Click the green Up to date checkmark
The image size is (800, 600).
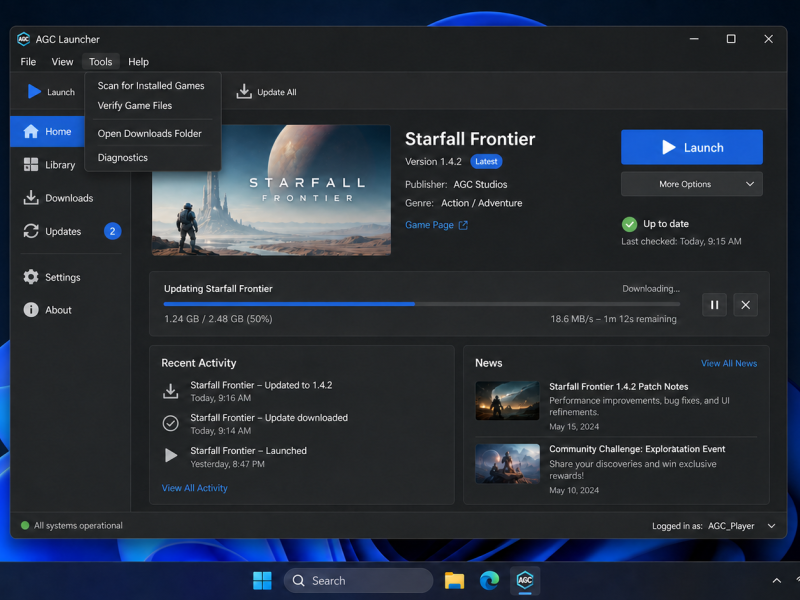[629, 224]
